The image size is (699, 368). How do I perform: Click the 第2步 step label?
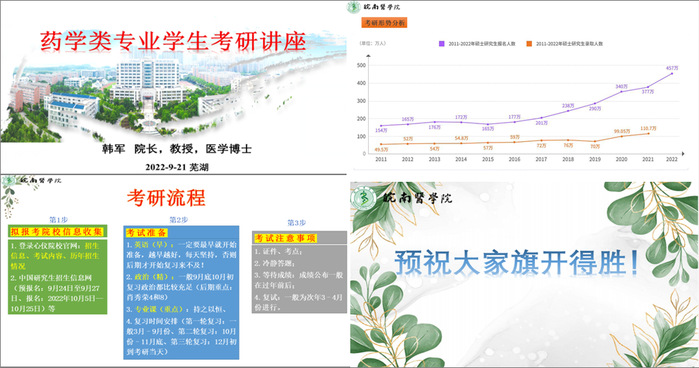pyautogui.click(x=178, y=220)
